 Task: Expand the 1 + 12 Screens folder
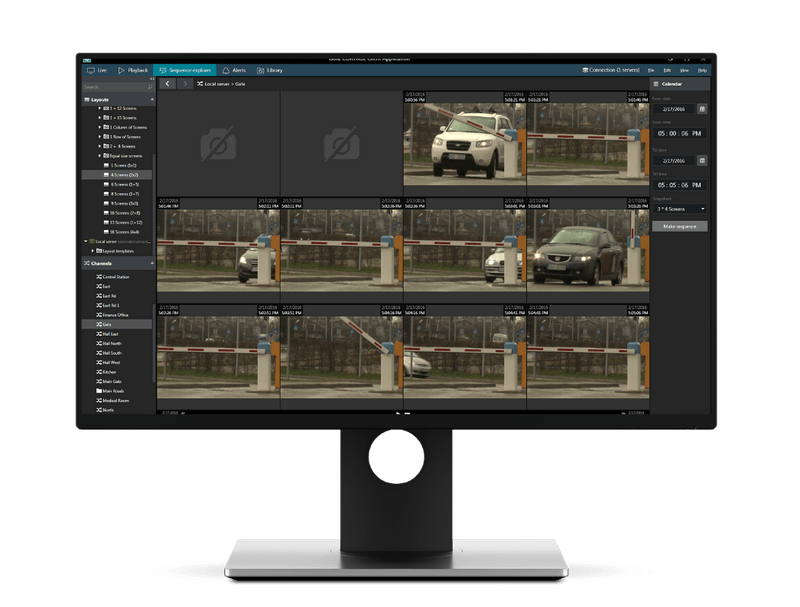tap(99, 109)
